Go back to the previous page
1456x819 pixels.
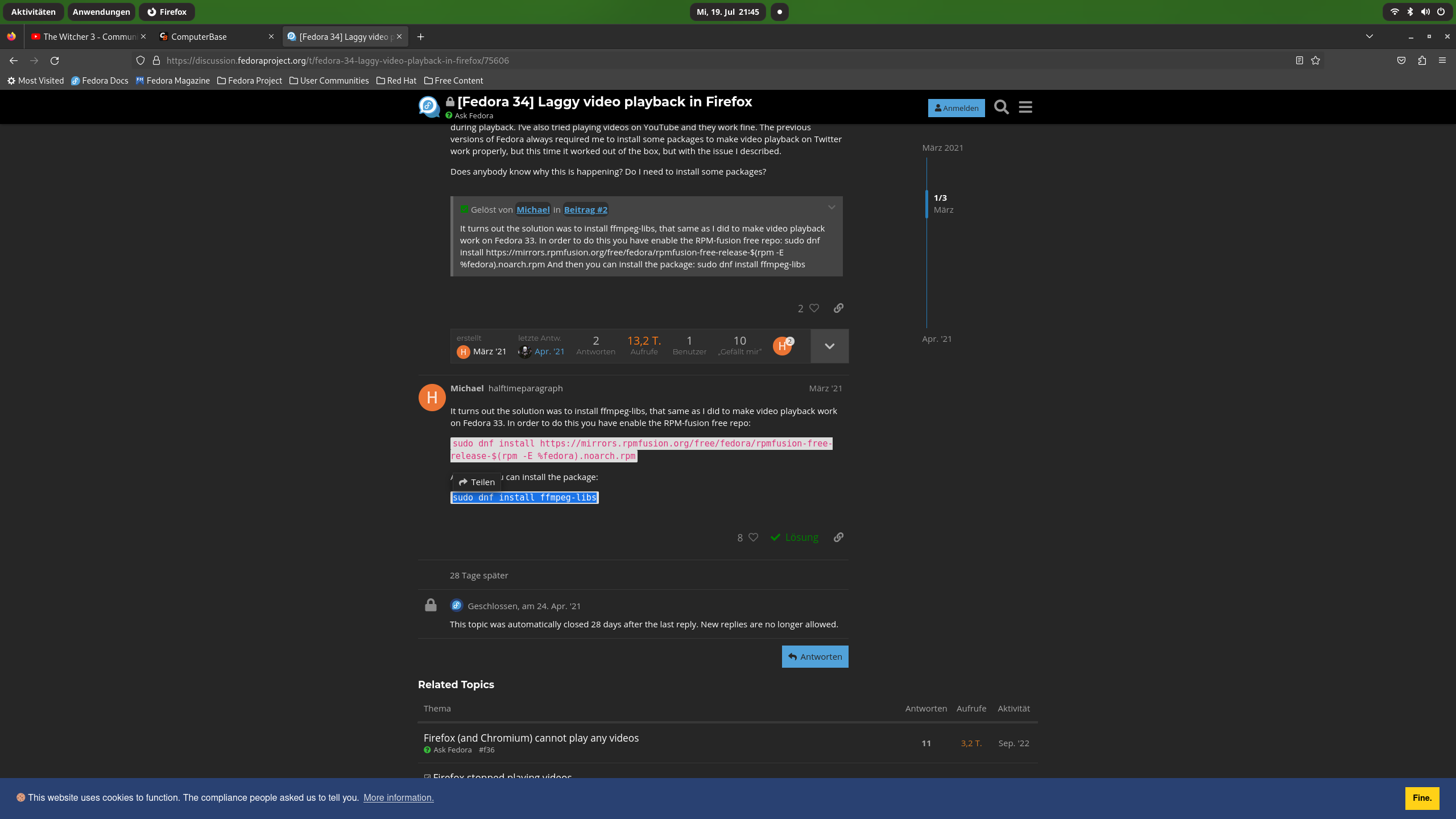point(14,60)
